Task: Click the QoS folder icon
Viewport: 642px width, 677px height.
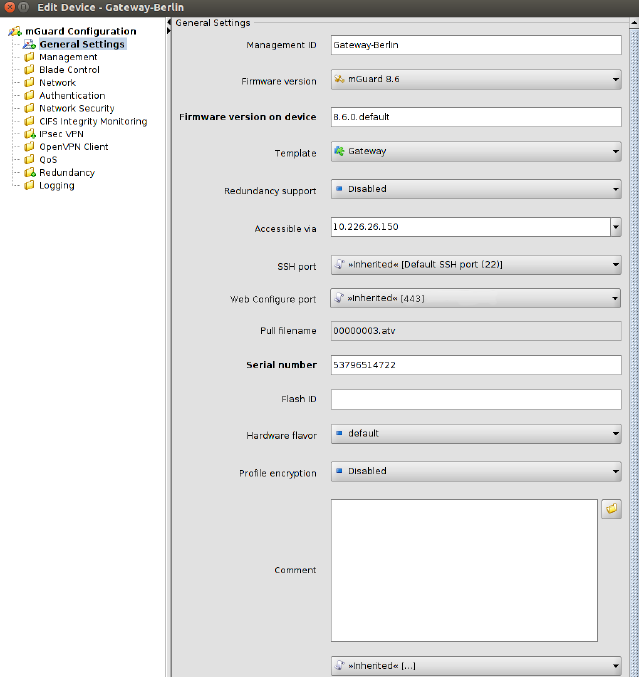Action: click(x=30, y=160)
